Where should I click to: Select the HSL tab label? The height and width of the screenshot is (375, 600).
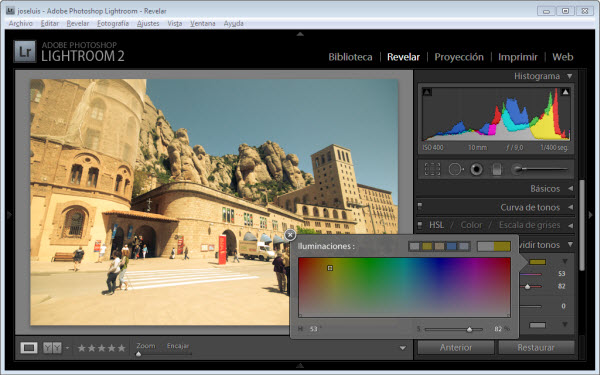tap(436, 225)
